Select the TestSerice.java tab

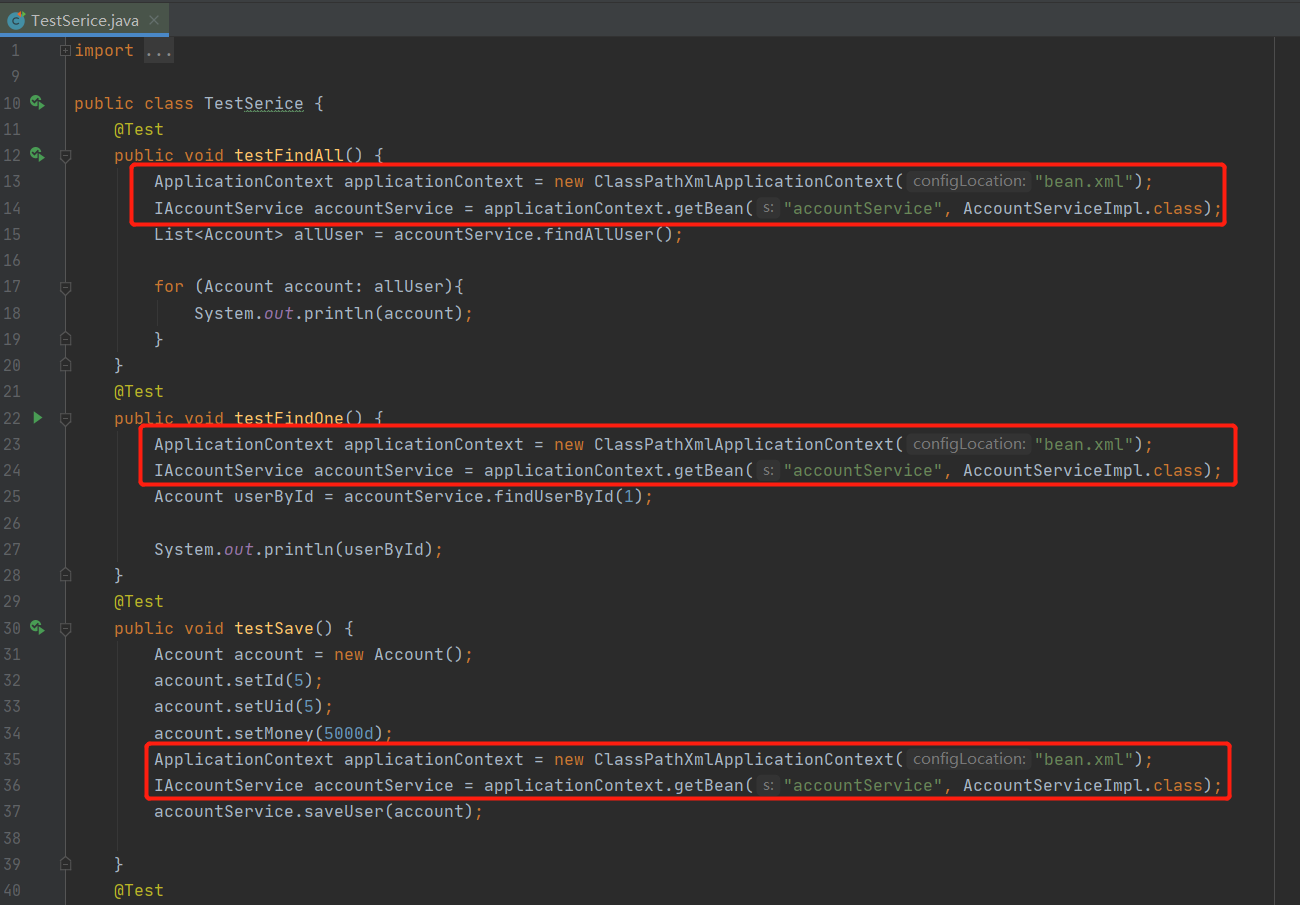[85, 20]
